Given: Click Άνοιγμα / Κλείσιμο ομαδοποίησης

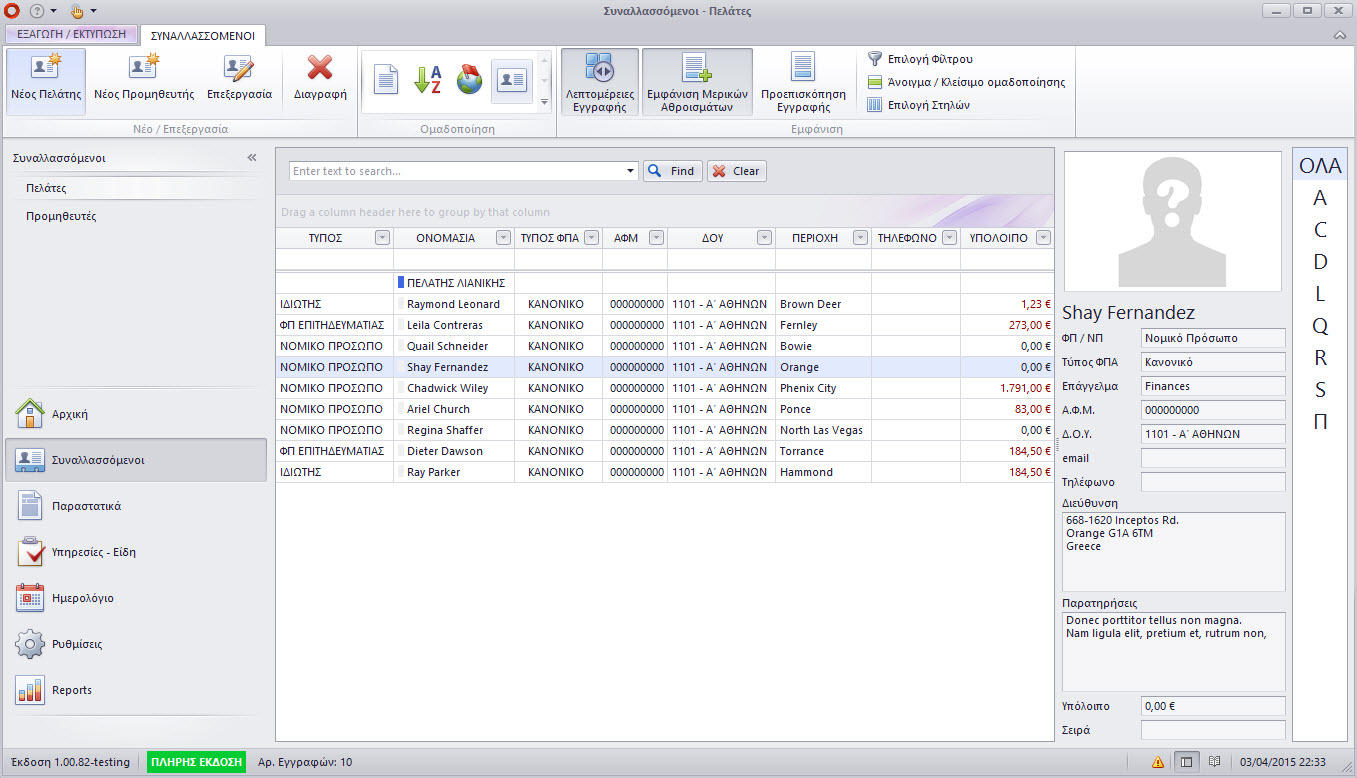Looking at the screenshot, I should click(966, 82).
